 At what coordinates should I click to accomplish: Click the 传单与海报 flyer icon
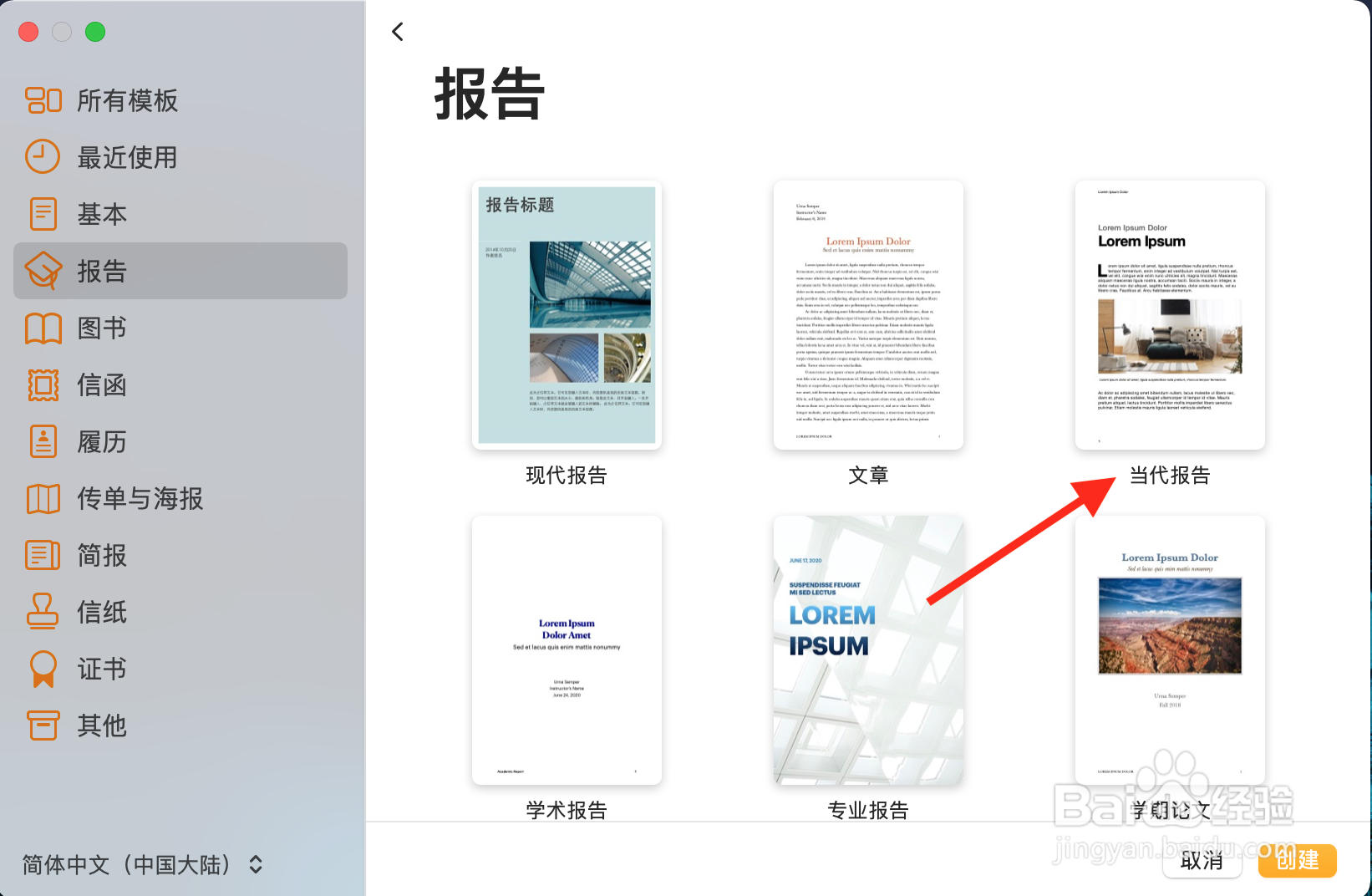(x=43, y=498)
